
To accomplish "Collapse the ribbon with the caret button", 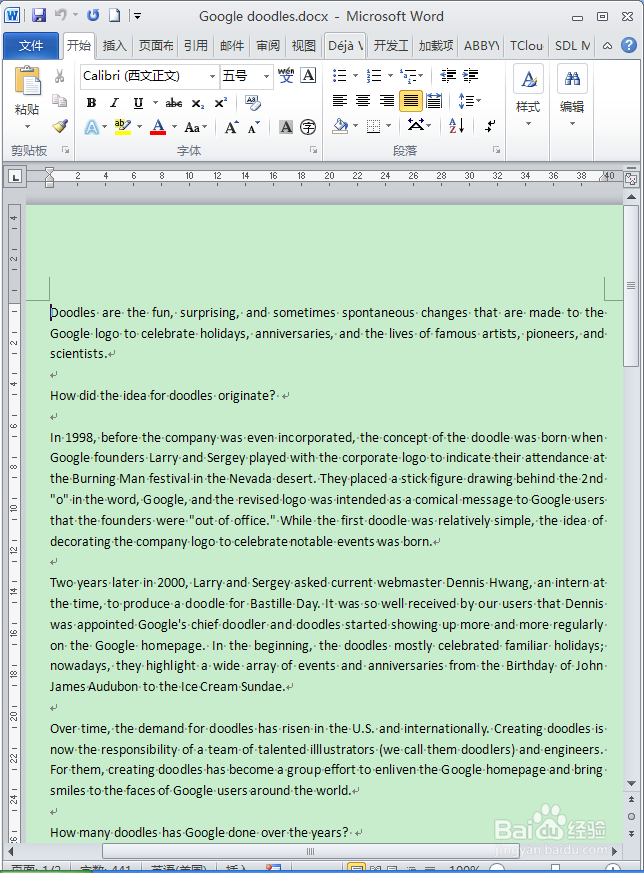I will click(608, 46).
